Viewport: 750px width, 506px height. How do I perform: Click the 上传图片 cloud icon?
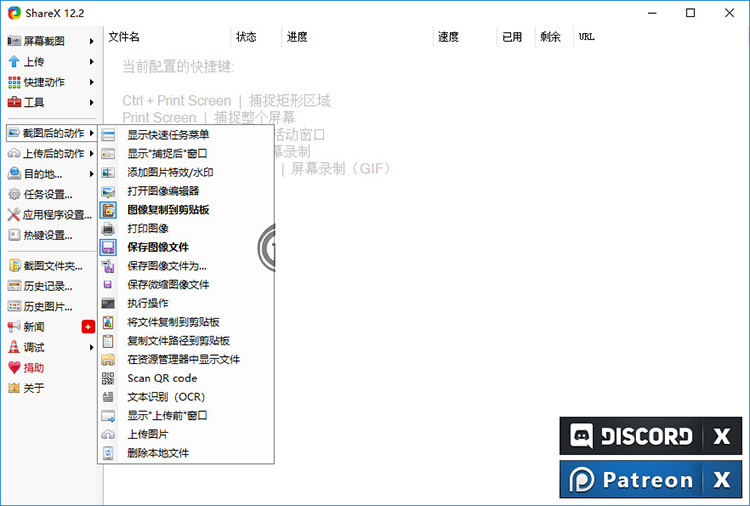pos(108,434)
